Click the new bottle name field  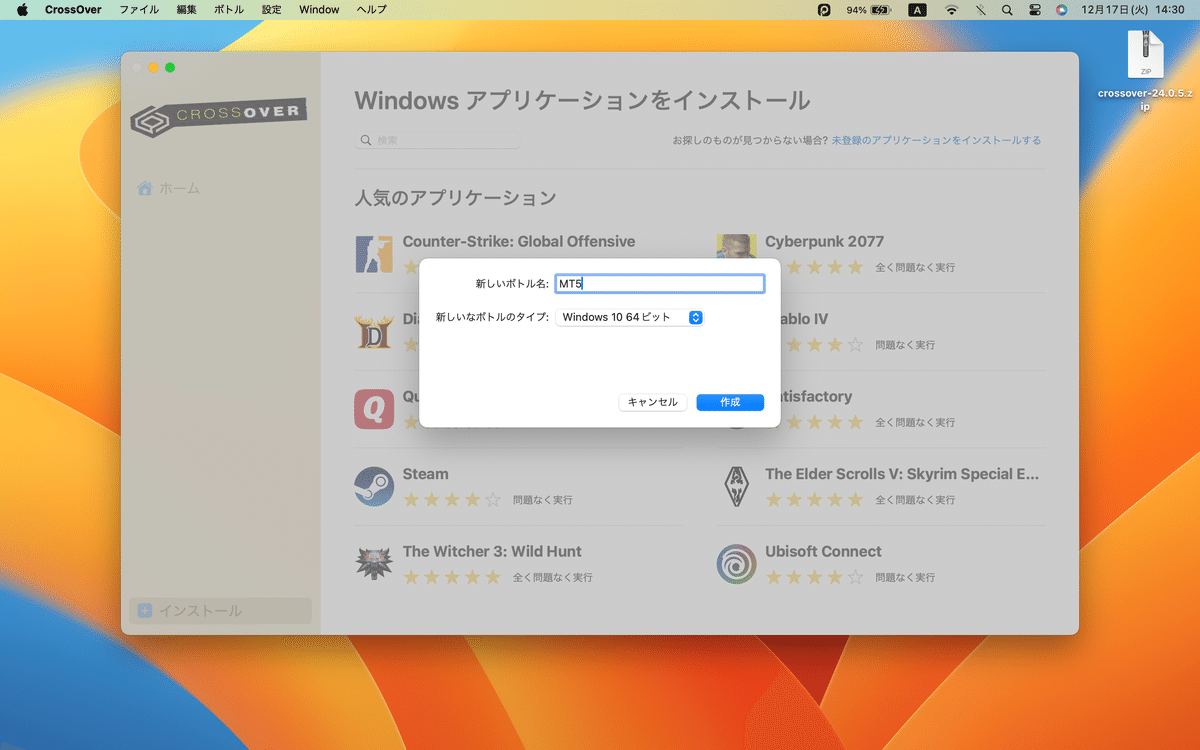[660, 284]
